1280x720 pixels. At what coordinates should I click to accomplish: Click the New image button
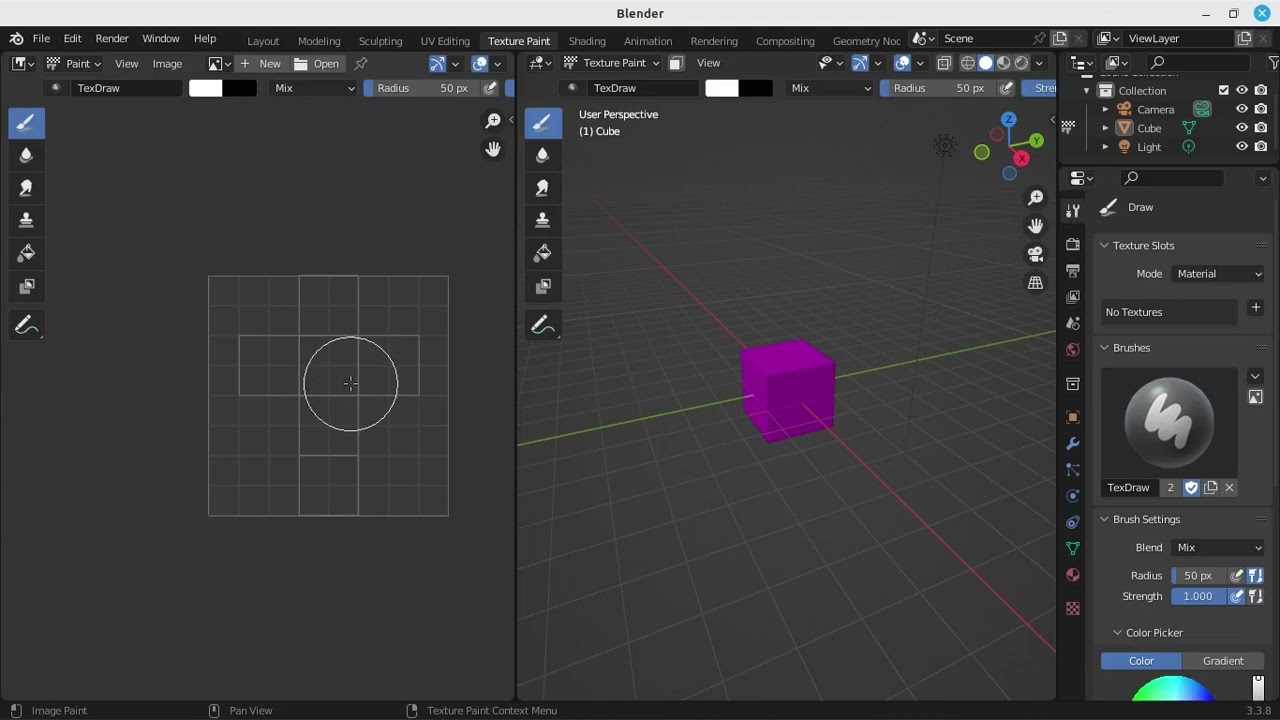(x=260, y=63)
